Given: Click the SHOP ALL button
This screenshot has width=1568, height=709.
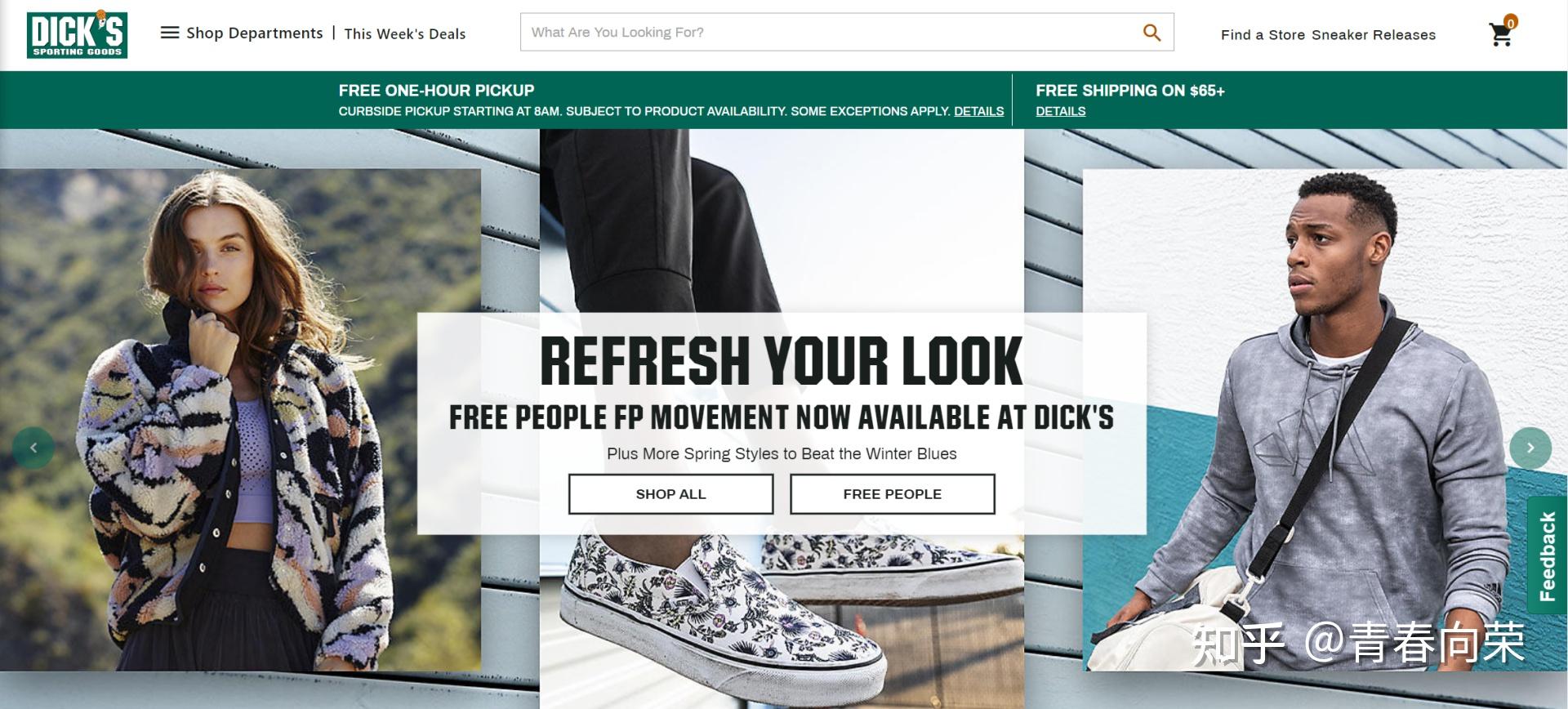Looking at the screenshot, I should (x=670, y=494).
